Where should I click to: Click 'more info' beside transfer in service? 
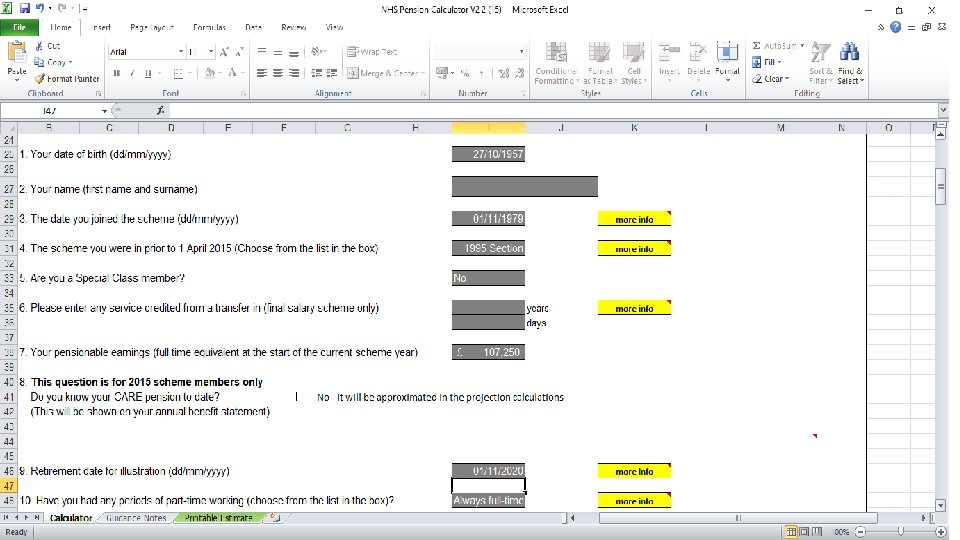click(634, 308)
